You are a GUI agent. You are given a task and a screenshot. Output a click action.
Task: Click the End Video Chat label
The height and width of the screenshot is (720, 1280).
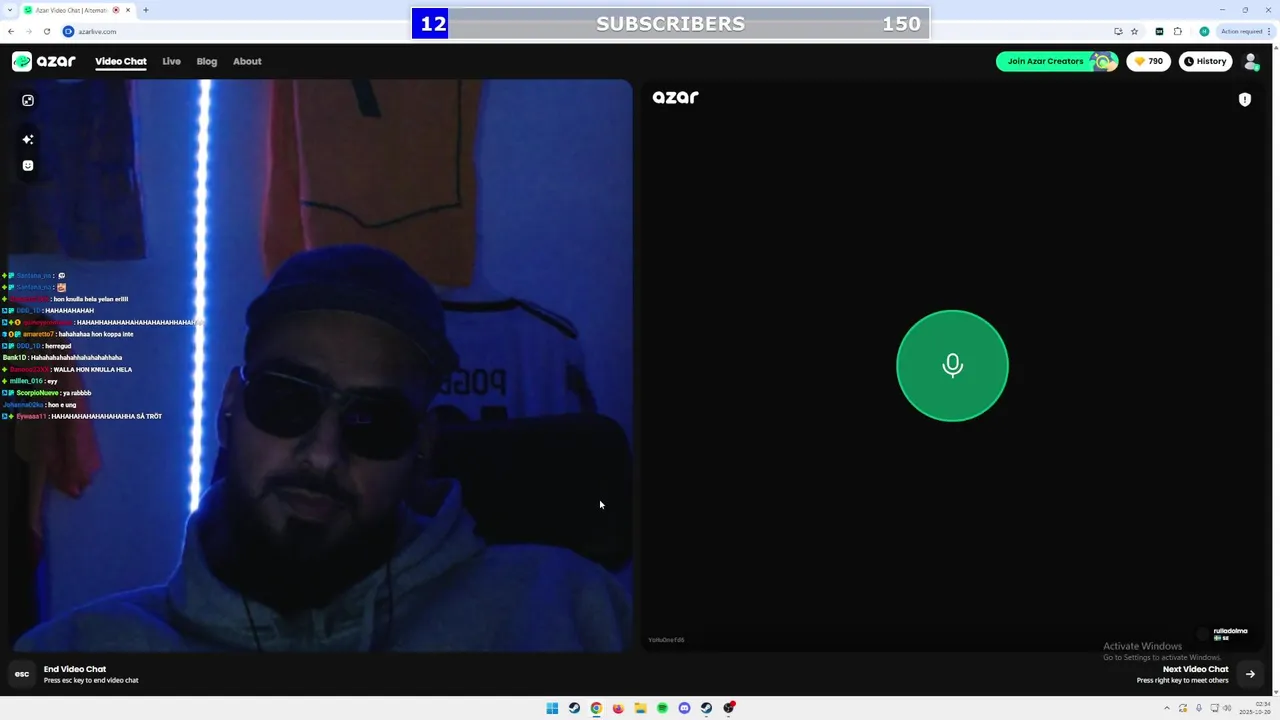point(75,669)
